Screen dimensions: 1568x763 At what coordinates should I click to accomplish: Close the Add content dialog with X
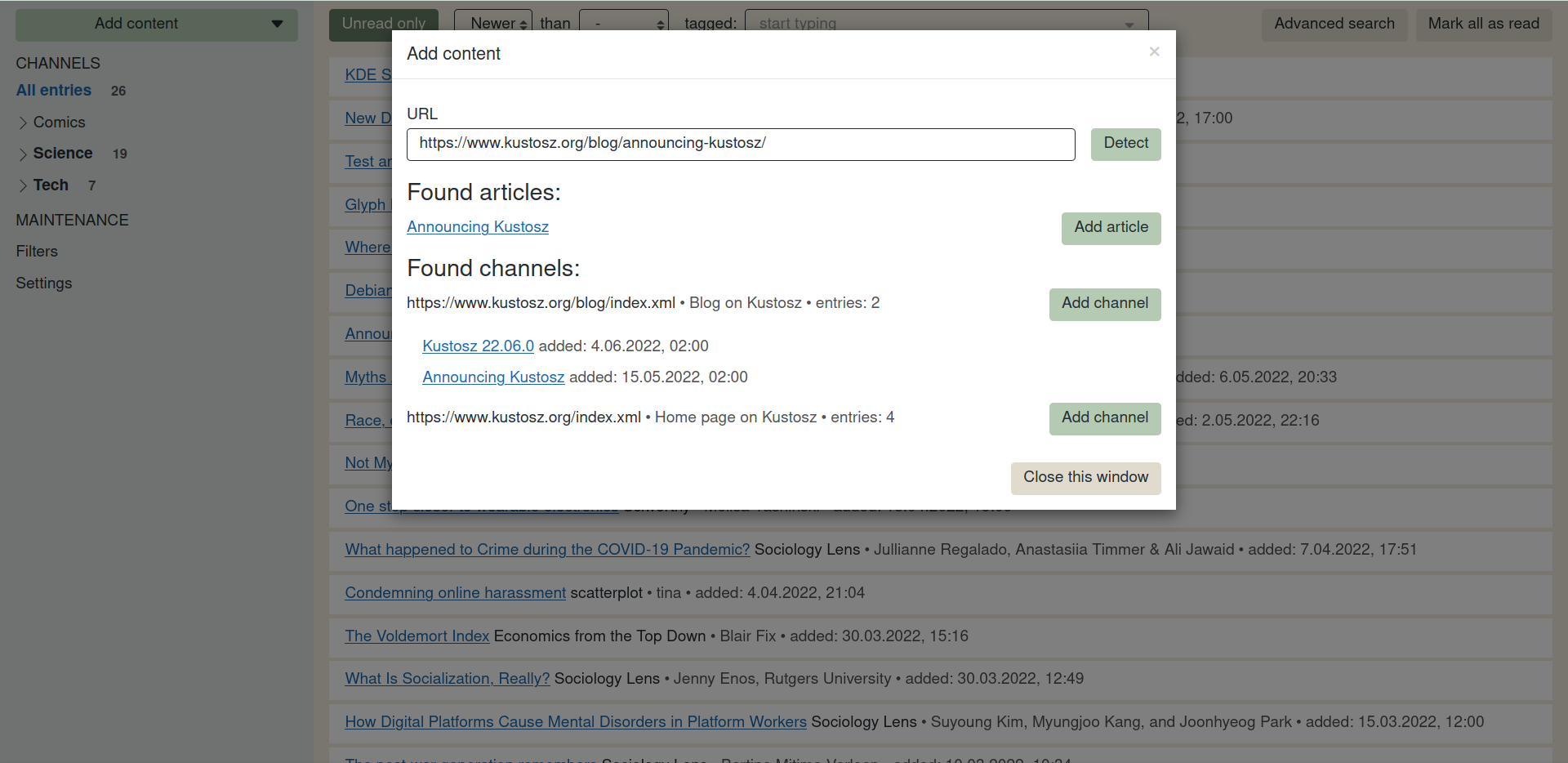click(x=1154, y=51)
